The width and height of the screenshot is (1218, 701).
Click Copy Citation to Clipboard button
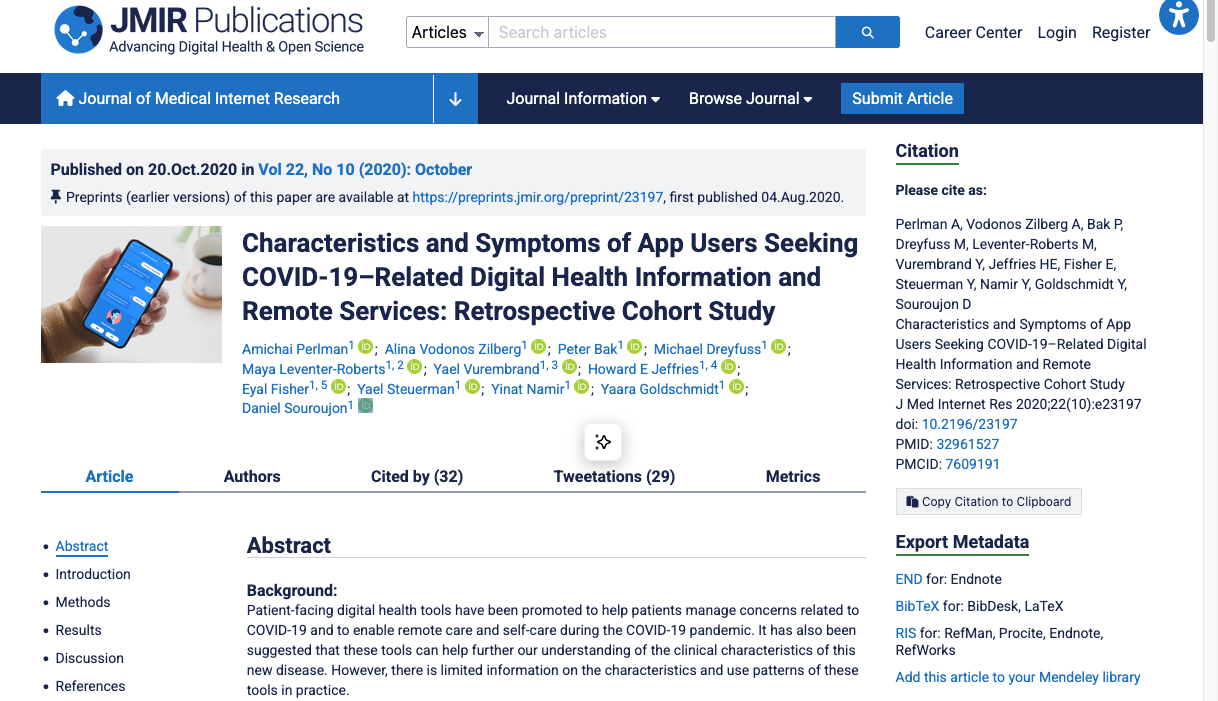(988, 501)
